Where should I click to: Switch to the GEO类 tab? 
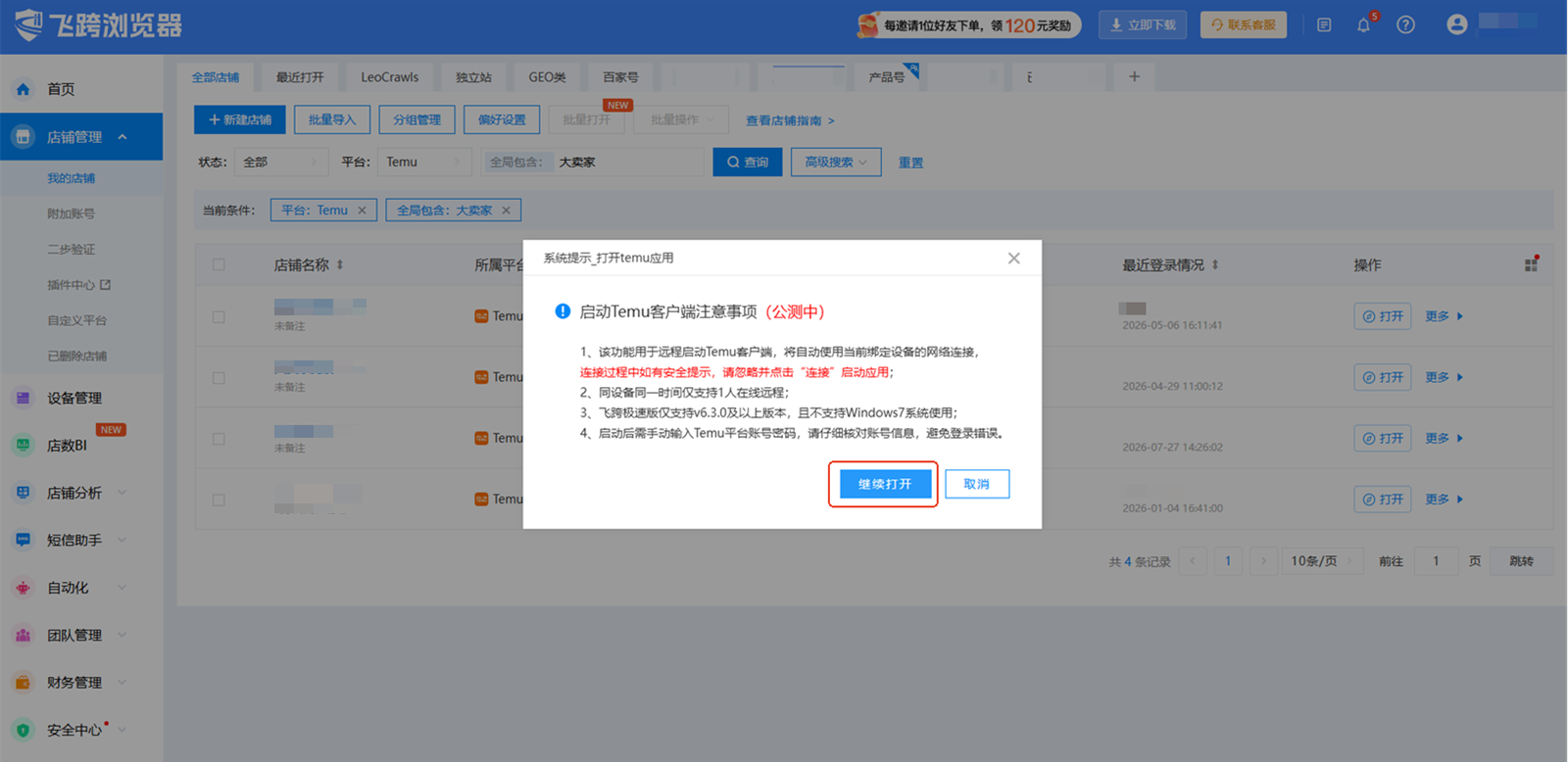point(547,76)
